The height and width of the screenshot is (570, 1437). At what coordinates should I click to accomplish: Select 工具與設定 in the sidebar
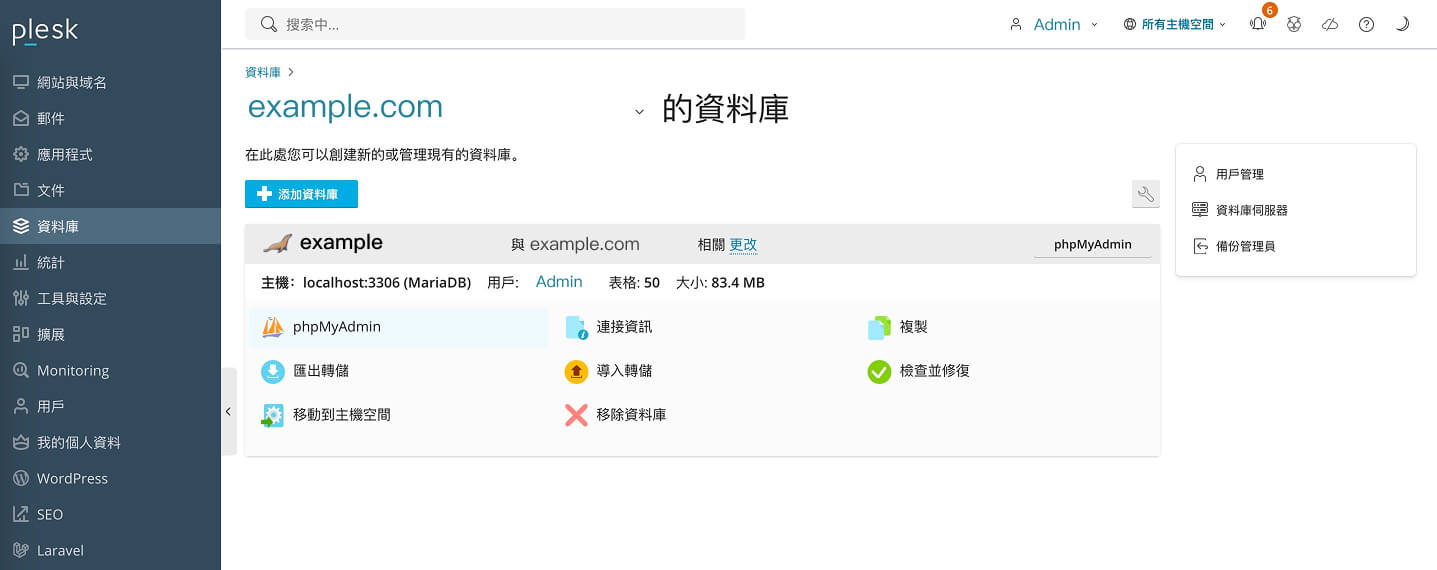click(x=72, y=298)
